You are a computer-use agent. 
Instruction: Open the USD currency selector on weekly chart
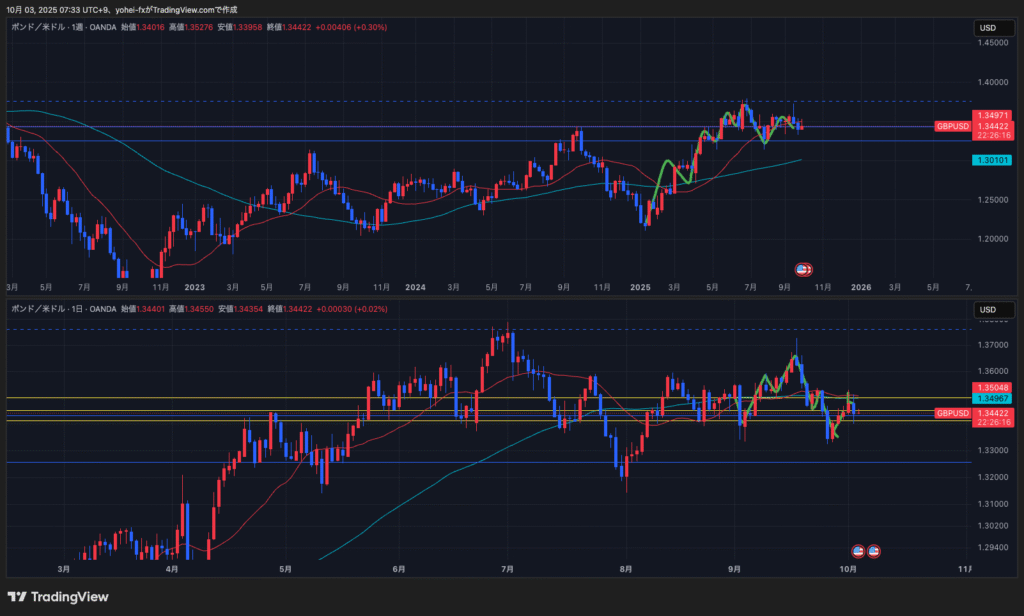tap(988, 27)
